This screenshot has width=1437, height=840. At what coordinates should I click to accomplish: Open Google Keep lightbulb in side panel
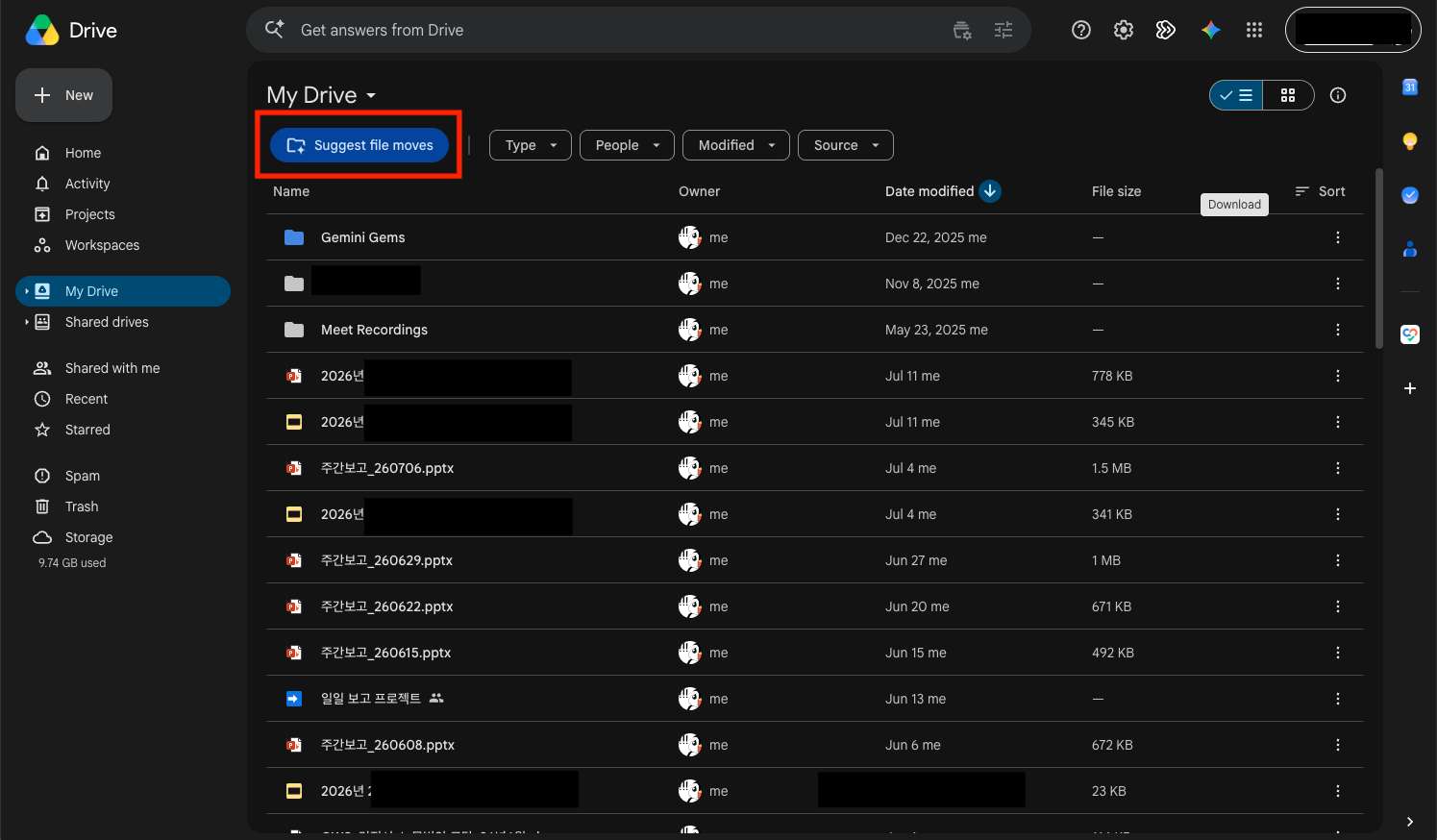tap(1410, 141)
